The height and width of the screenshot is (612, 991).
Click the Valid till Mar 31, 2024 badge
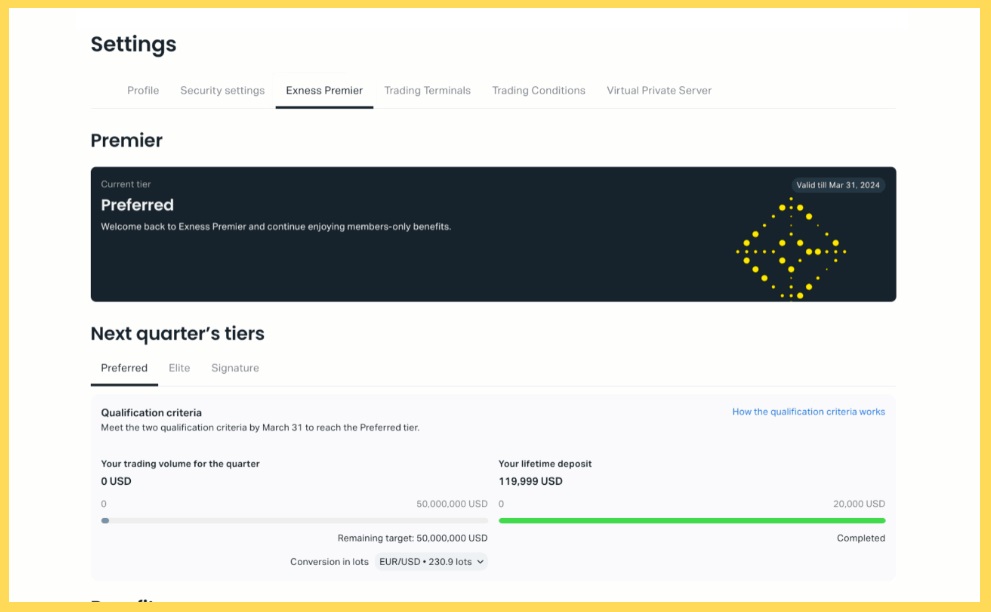838,185
